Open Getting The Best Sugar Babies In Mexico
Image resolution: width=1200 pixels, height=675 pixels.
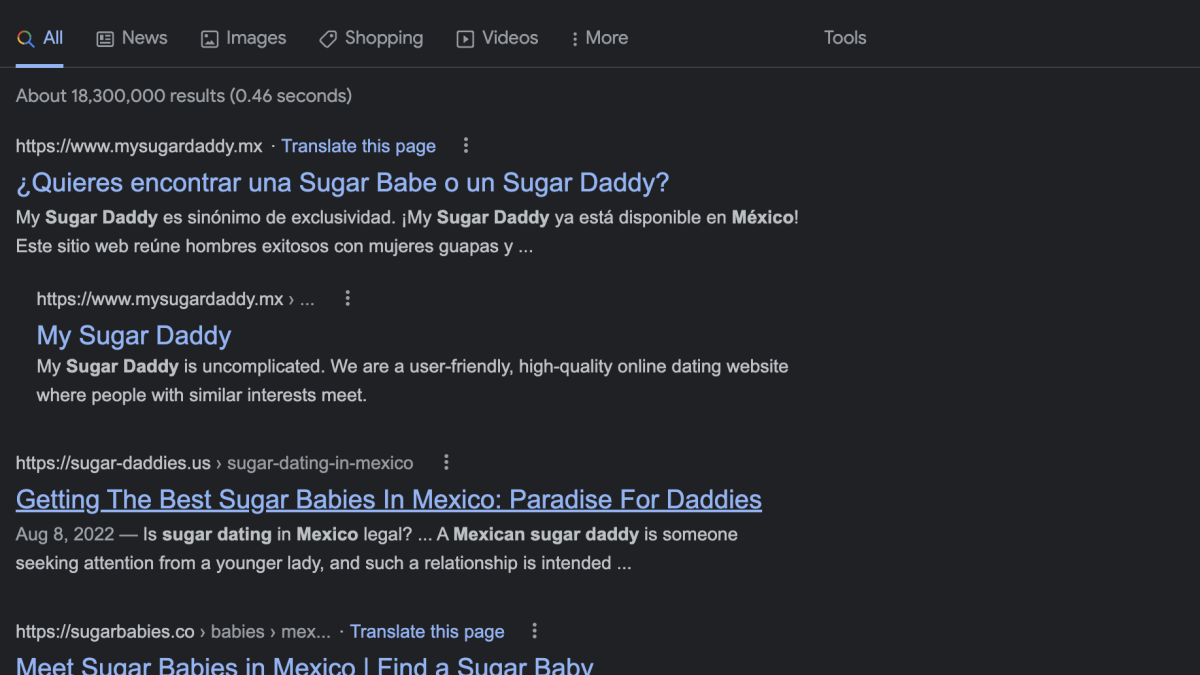pyautogui.click(x=388, y=499)
